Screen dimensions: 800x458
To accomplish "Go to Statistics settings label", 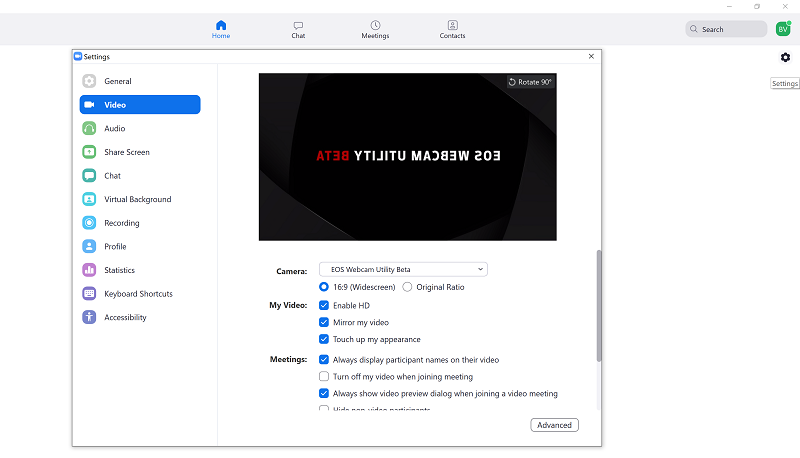I will coord(119,270).
